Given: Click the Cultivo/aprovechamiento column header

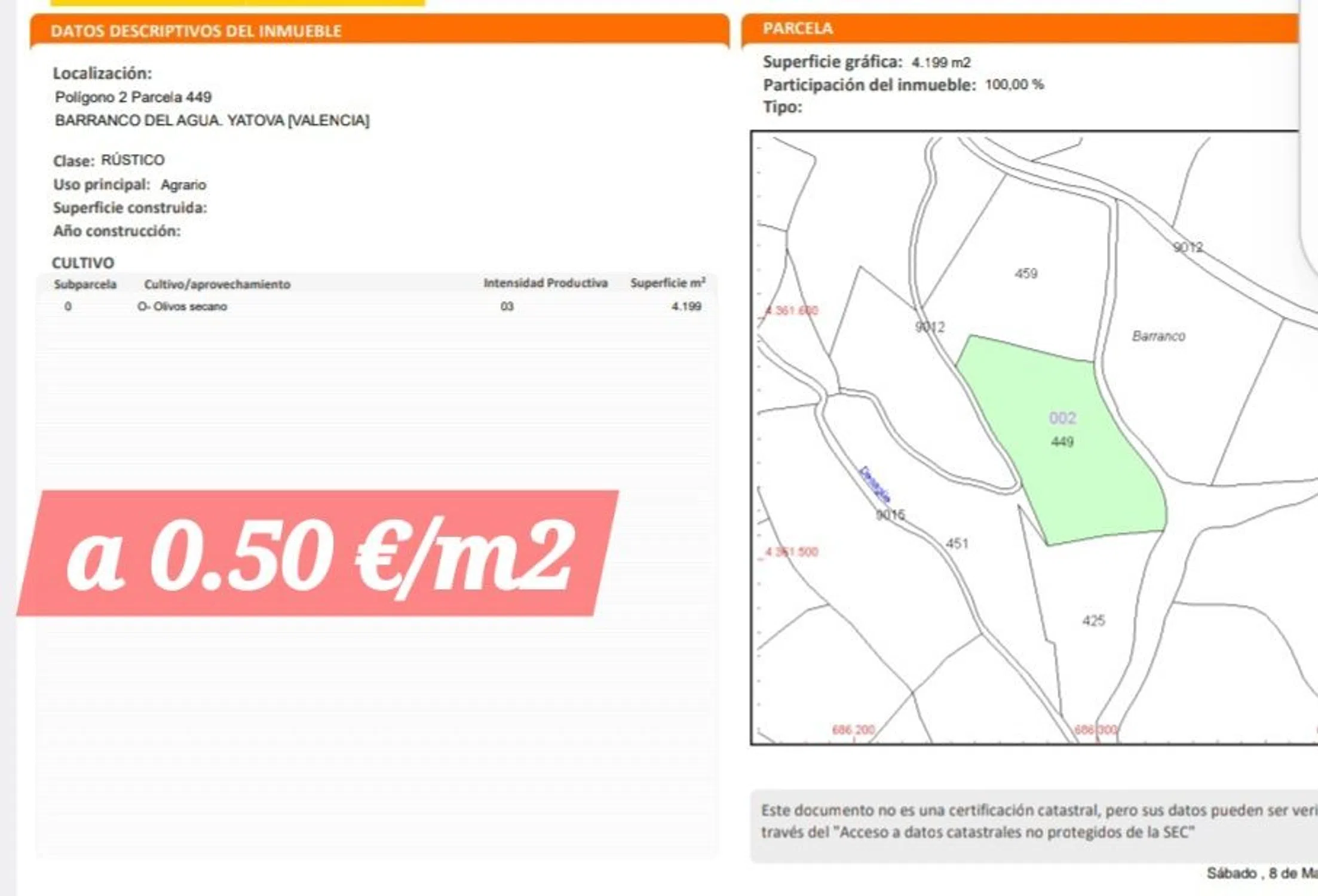Looking at the screenshot, I should pyautogui.click(x=217, y=284).
